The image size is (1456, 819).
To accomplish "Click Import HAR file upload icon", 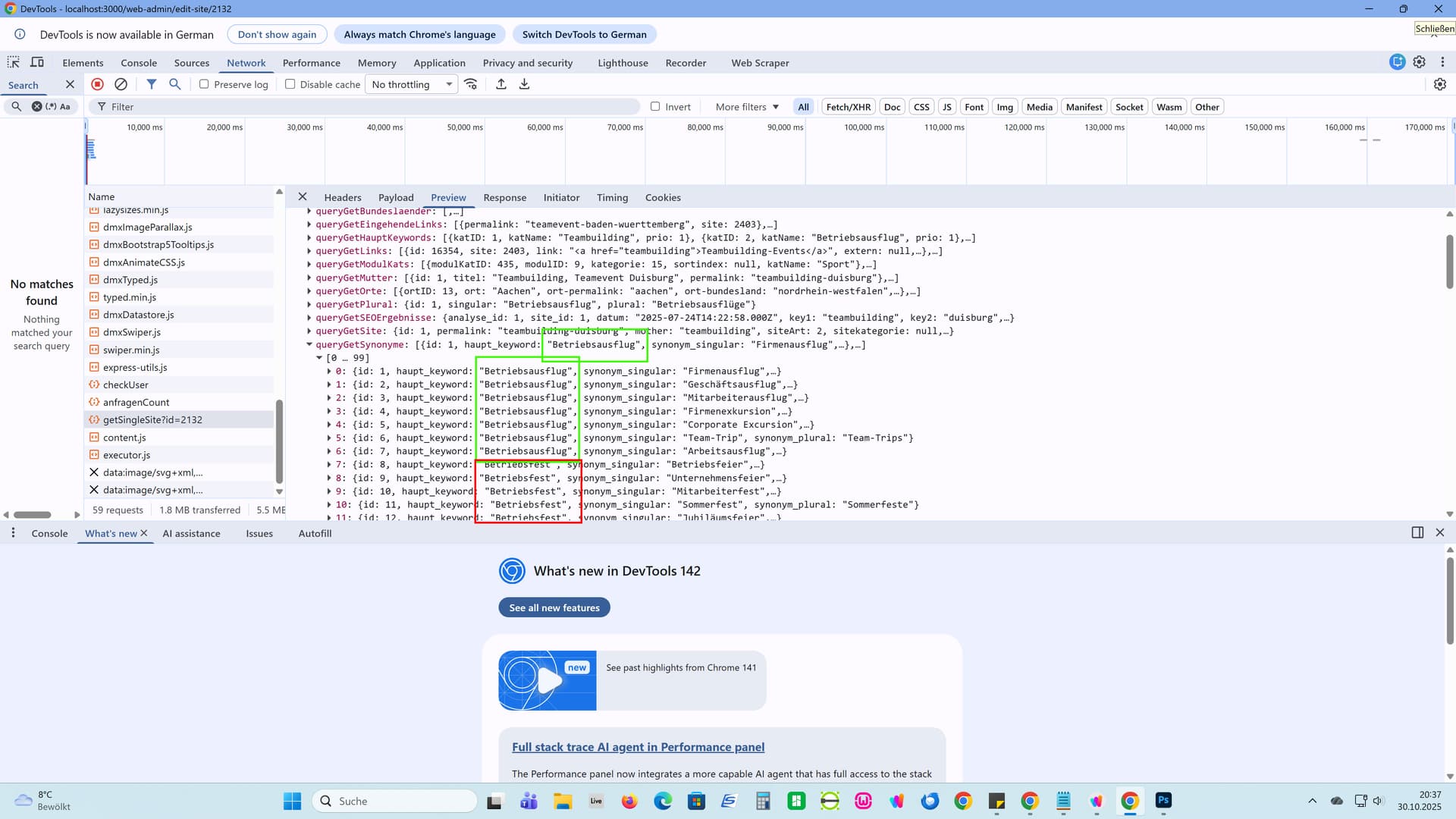I will point(501,84).
